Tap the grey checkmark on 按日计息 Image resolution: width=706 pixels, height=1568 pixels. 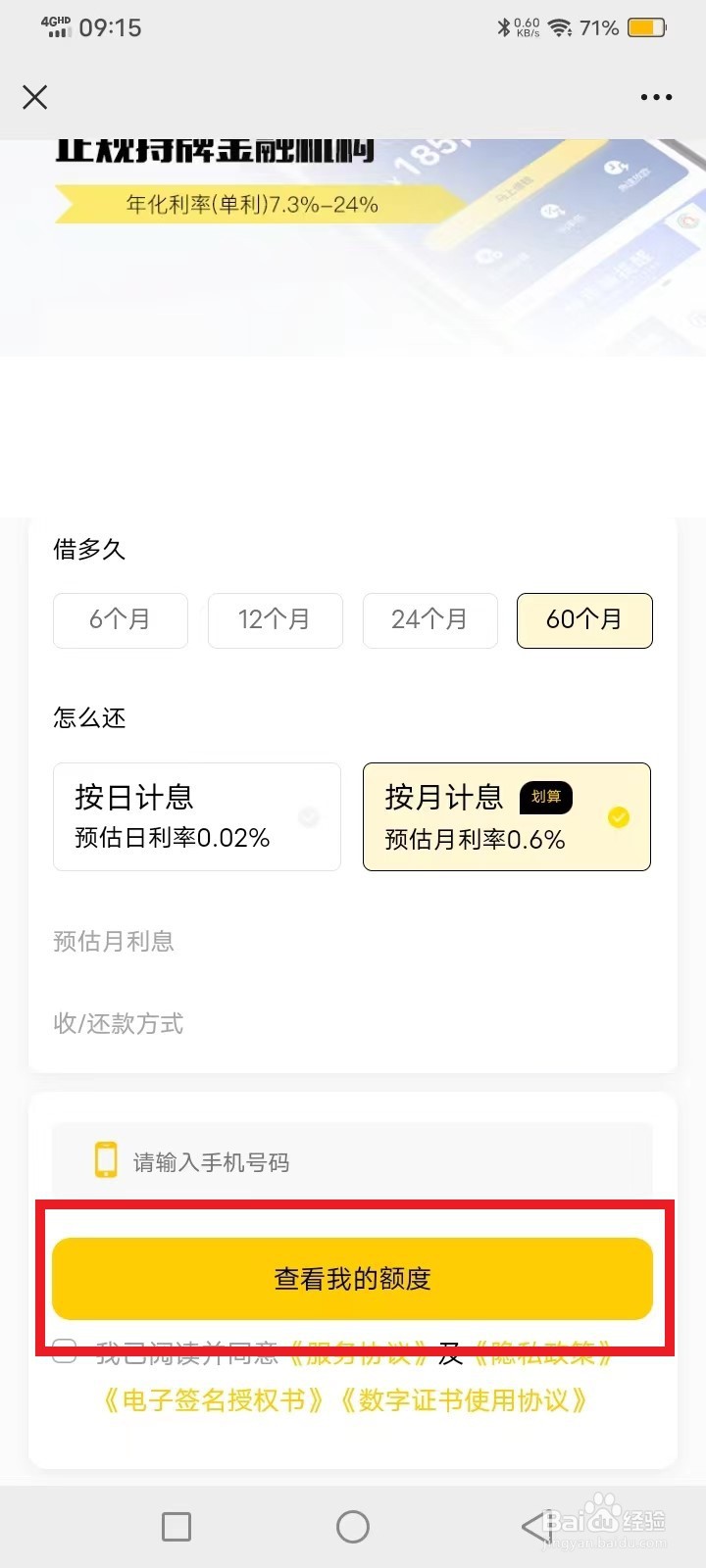(309, 816)
